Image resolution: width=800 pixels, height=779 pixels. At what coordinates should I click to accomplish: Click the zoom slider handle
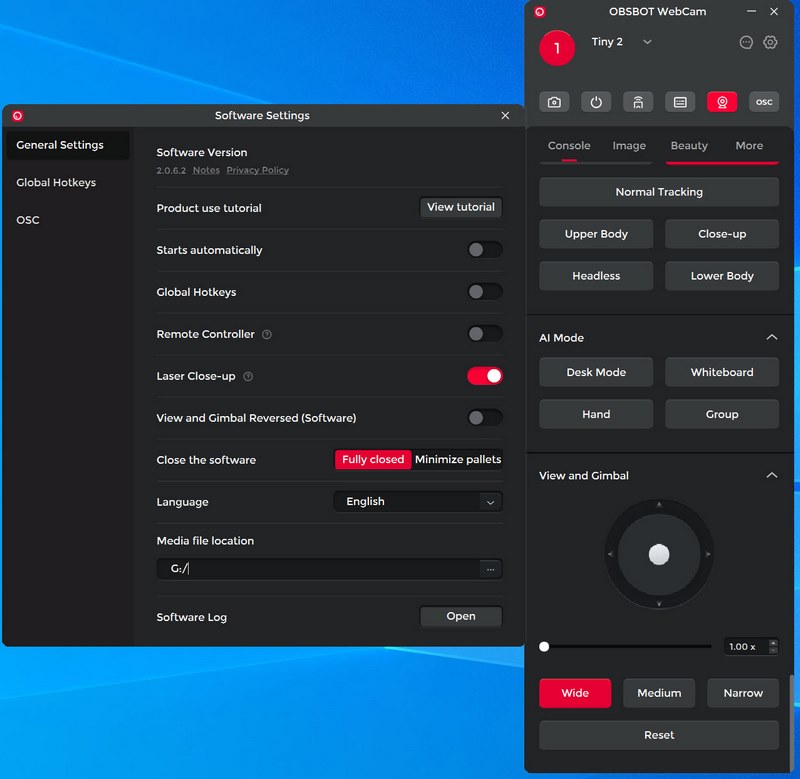(x=544, y=647)
